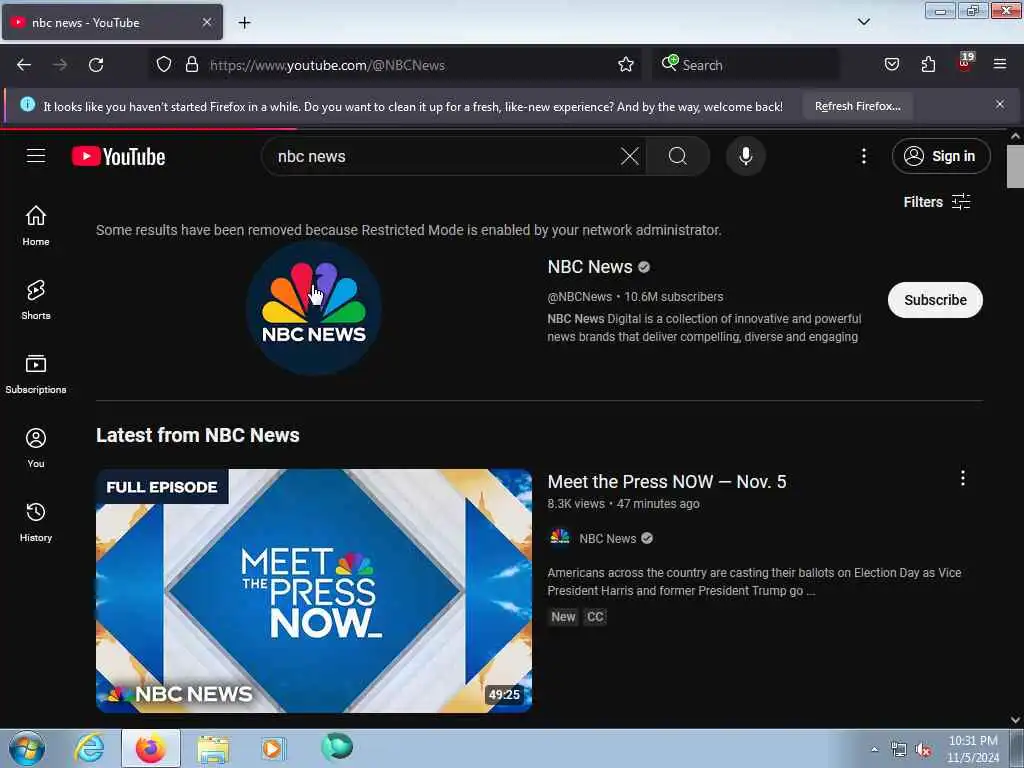Open action menu for Meet the Press video
Viewport: 1024px width, 768px height.
[x=962, y=478]
